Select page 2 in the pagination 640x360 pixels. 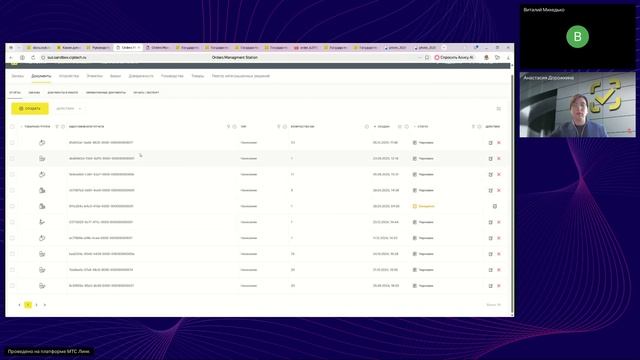click(36, 305)
